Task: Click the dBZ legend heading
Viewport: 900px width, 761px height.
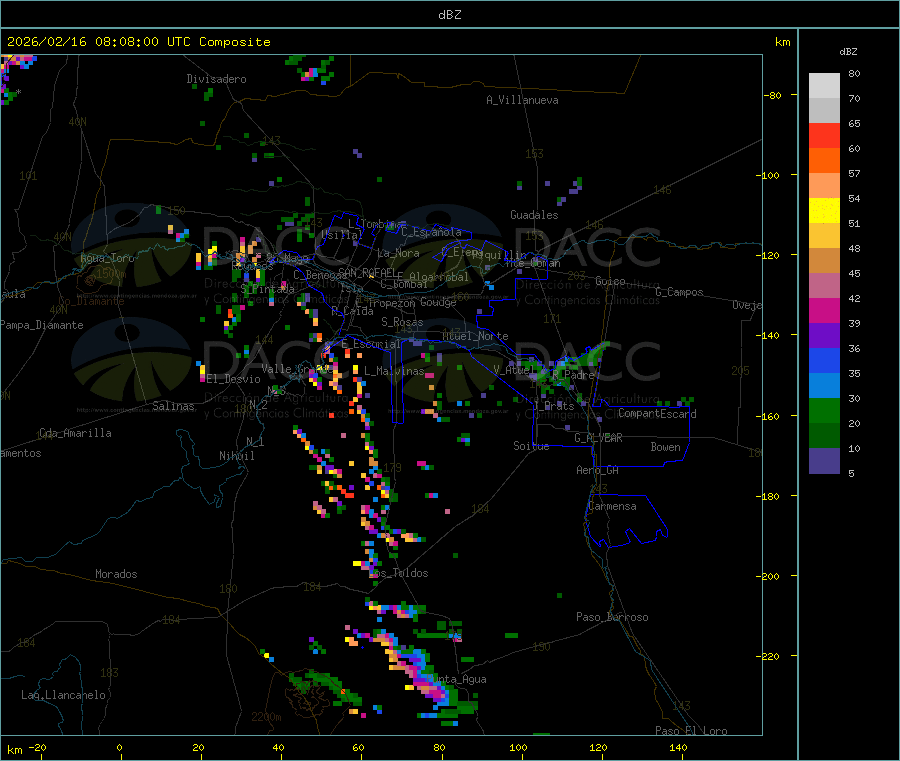Action: pyautogui.click(x=848, y=52)
